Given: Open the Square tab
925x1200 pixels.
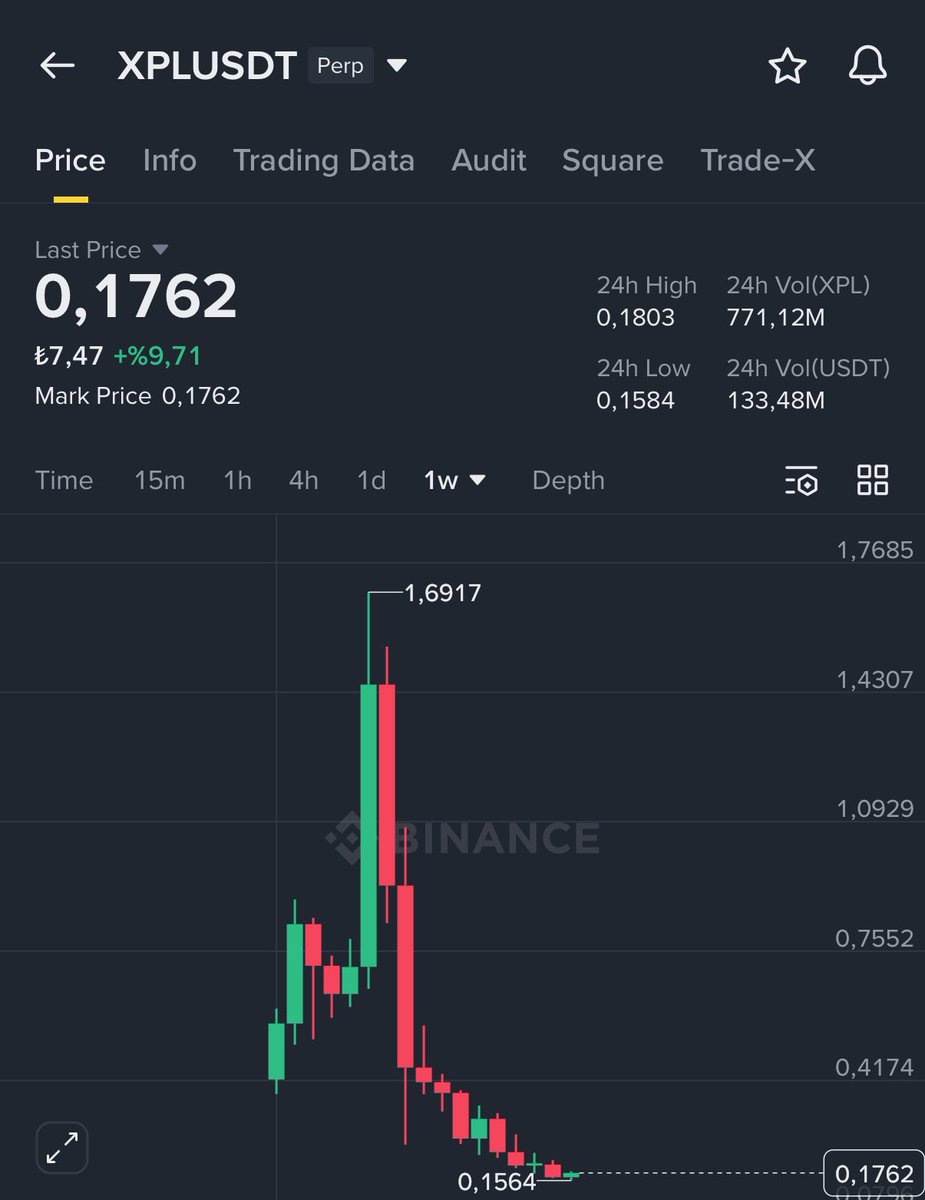Looking at the screenshot, I should pyautogui.click(x=613, y=161).
